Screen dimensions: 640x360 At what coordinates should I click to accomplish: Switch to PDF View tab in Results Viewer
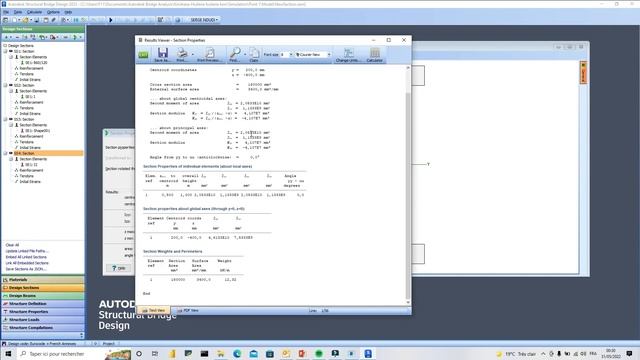188,311
